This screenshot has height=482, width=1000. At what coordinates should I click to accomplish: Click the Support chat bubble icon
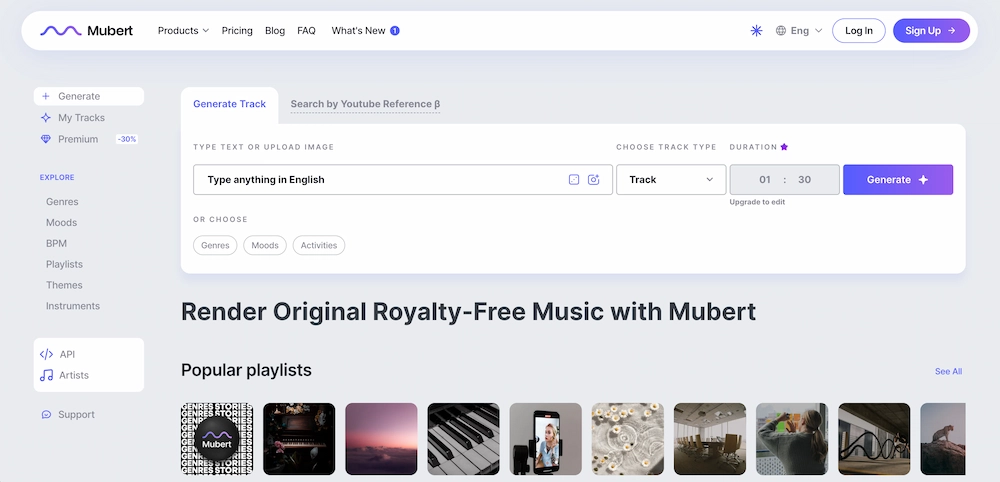pyautogui.click(x=46, y=414)
